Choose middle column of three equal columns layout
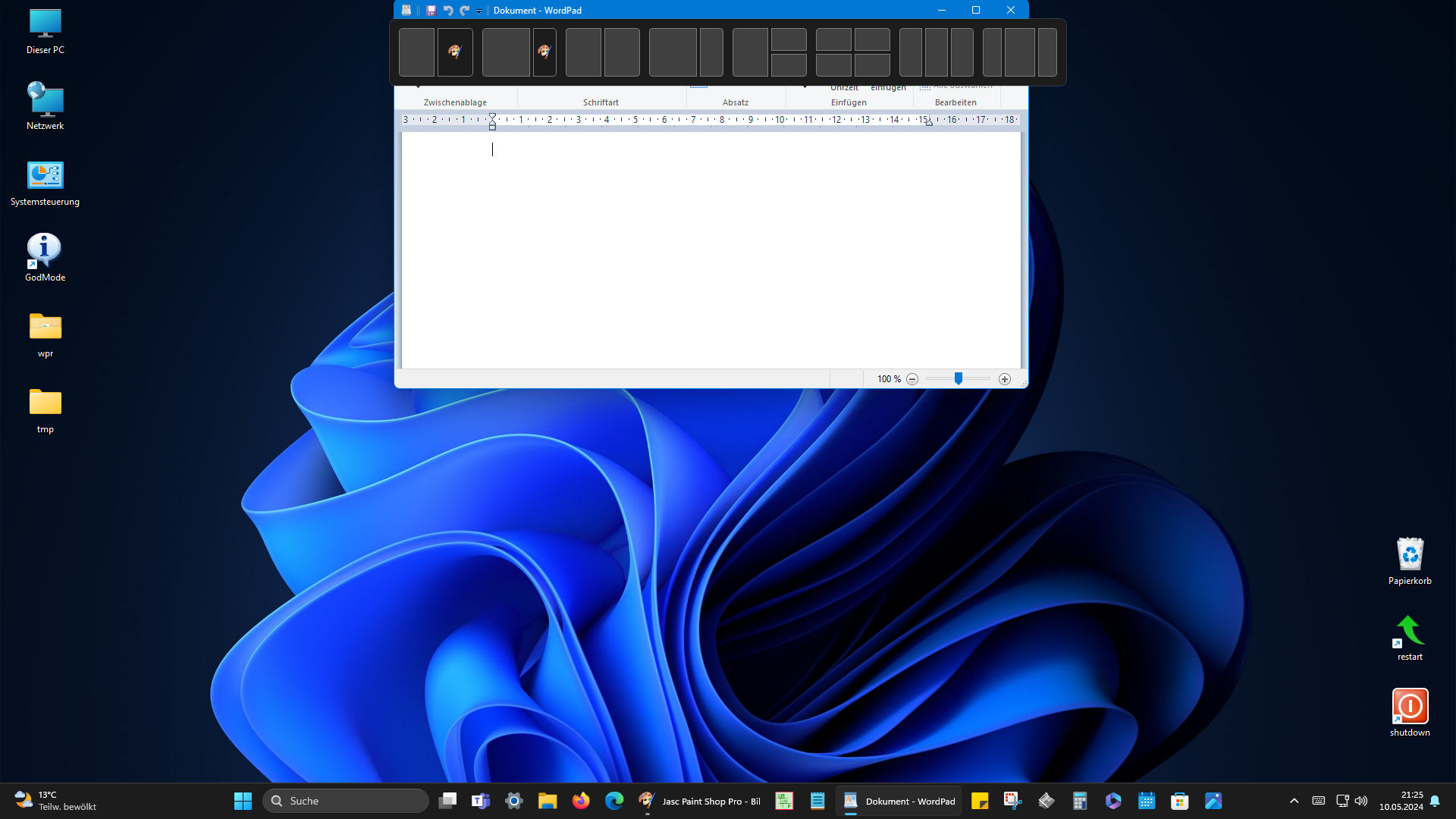Image resolution: width=1456 pixels, height=819 pixels. click(x=936, y=52)
